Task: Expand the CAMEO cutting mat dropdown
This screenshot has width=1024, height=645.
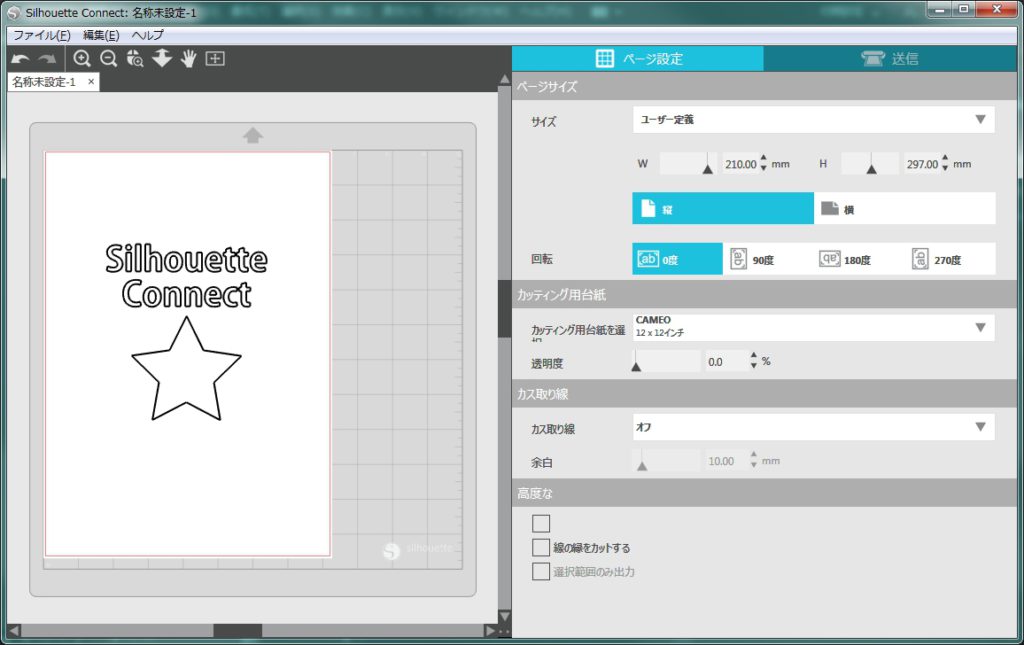Action: (x=814, y=327)
